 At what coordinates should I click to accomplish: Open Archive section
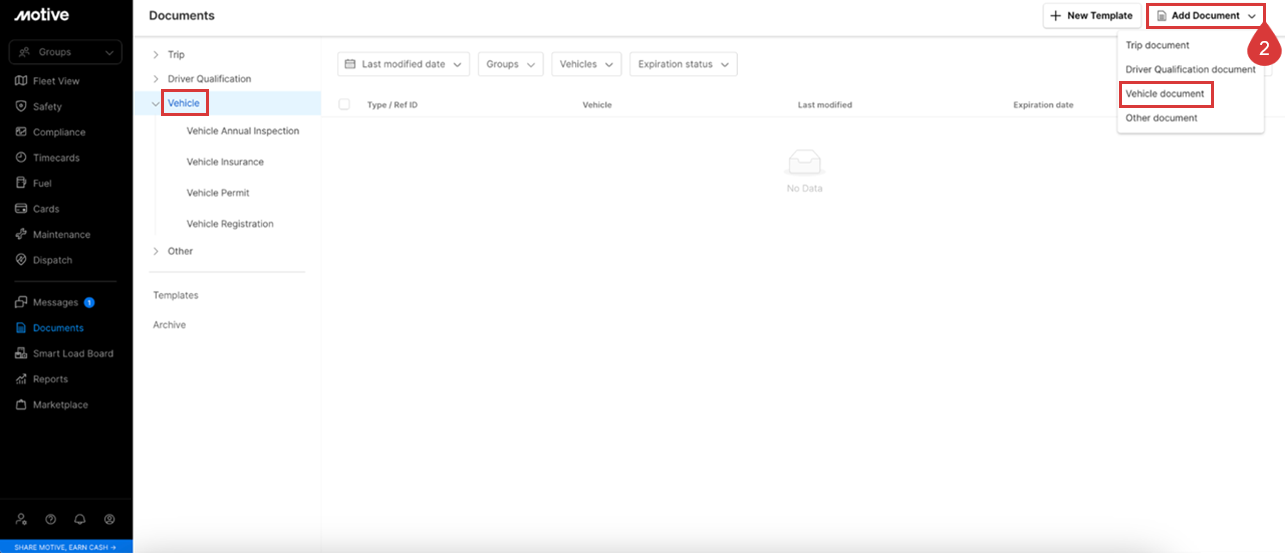point(169,325)
